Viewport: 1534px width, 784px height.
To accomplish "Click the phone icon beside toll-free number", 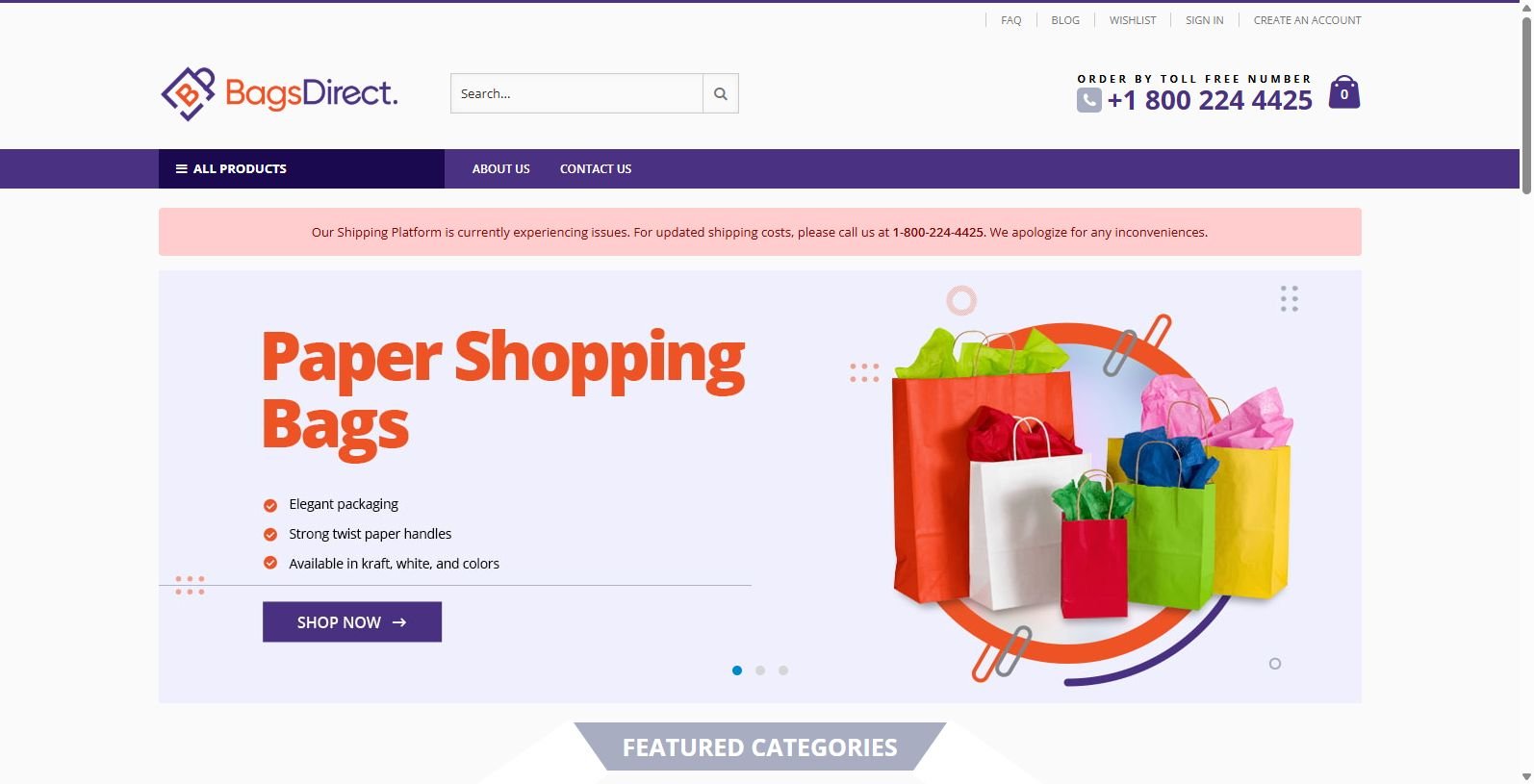I will [x=1089, y=100].
